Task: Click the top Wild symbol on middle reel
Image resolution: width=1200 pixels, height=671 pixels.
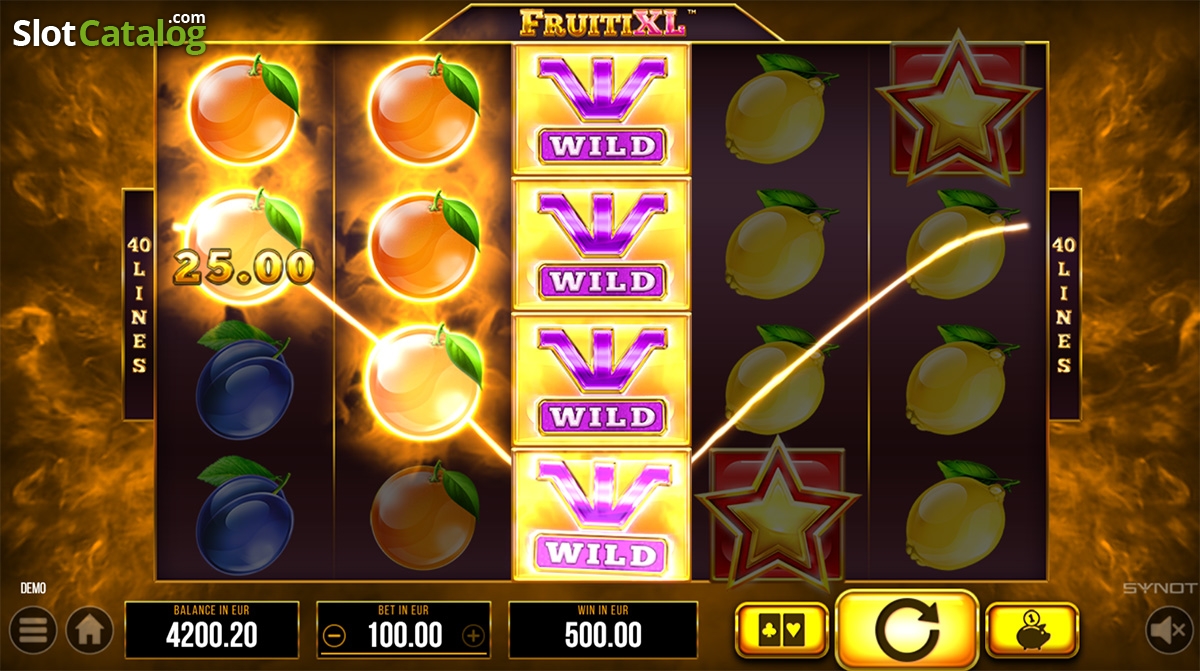Action: (602, 109)
